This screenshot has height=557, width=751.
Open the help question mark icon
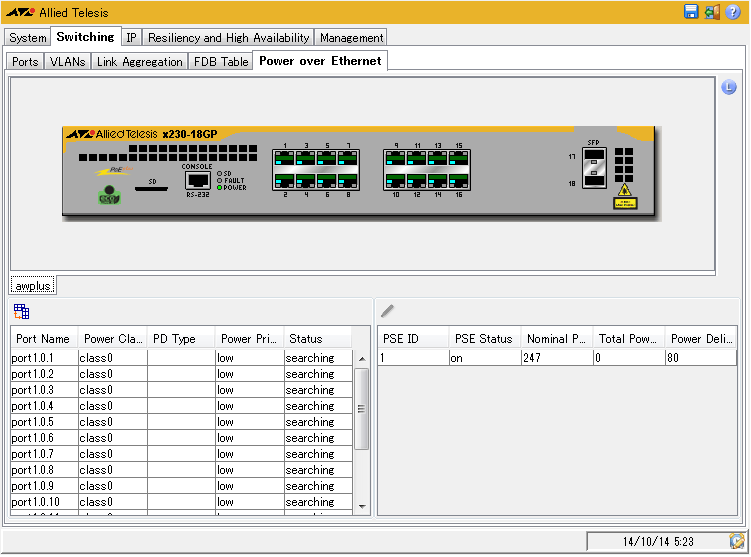[x=733, y=11]
